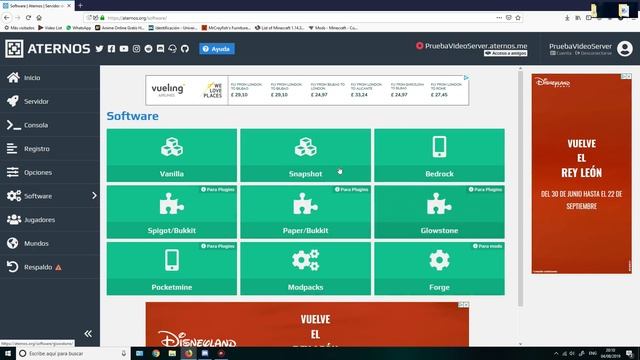The image size is (640, 360).
Task: Open a new browser tab
Action: tap(80, 6)
